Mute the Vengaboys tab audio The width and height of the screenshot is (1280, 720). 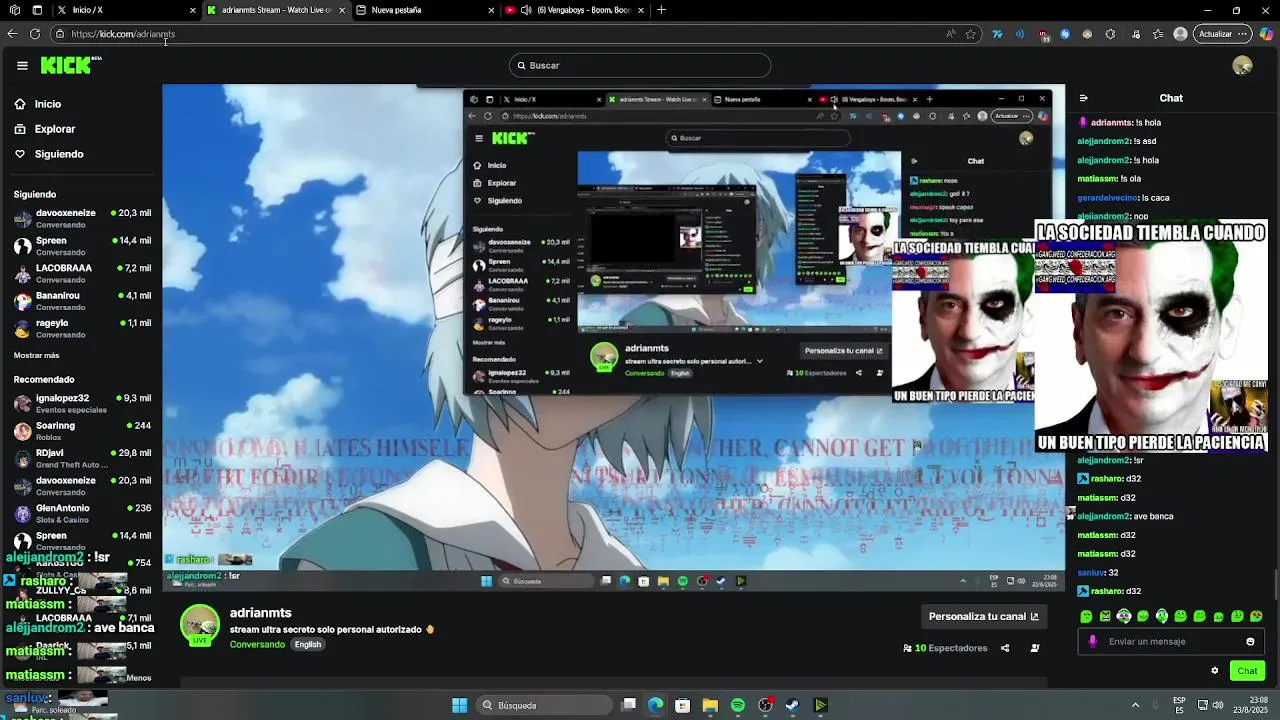click(x=526, y=10)
